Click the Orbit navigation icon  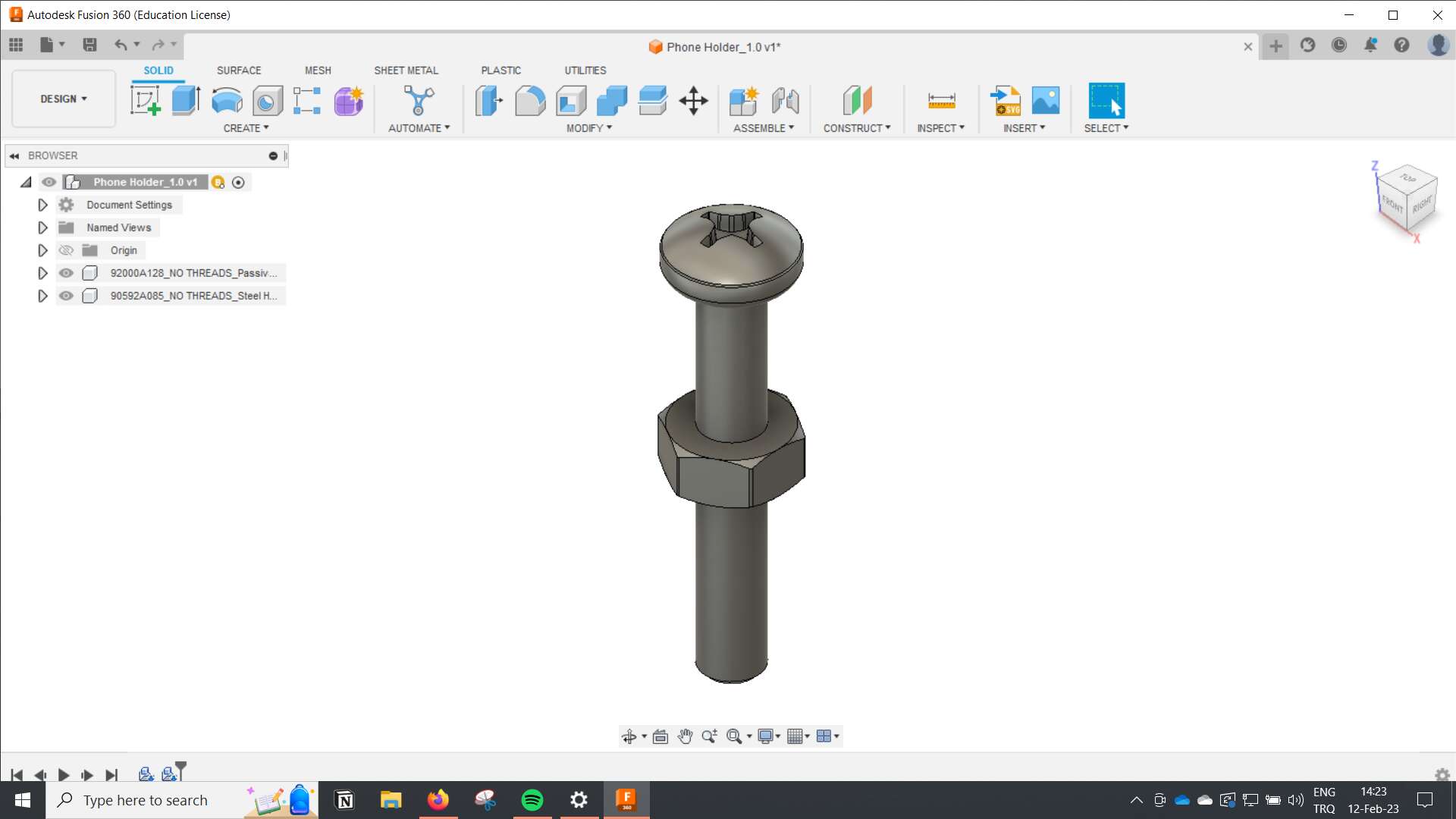(x=629, y=736)
